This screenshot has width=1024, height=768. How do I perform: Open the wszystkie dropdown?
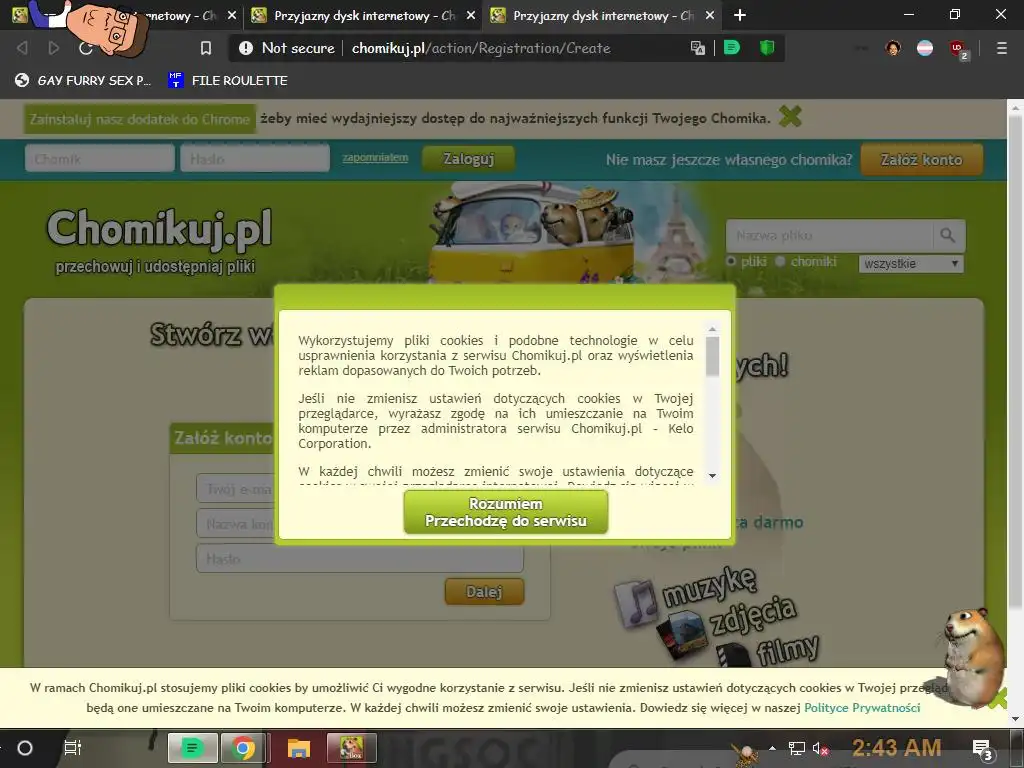click(911, 264)
